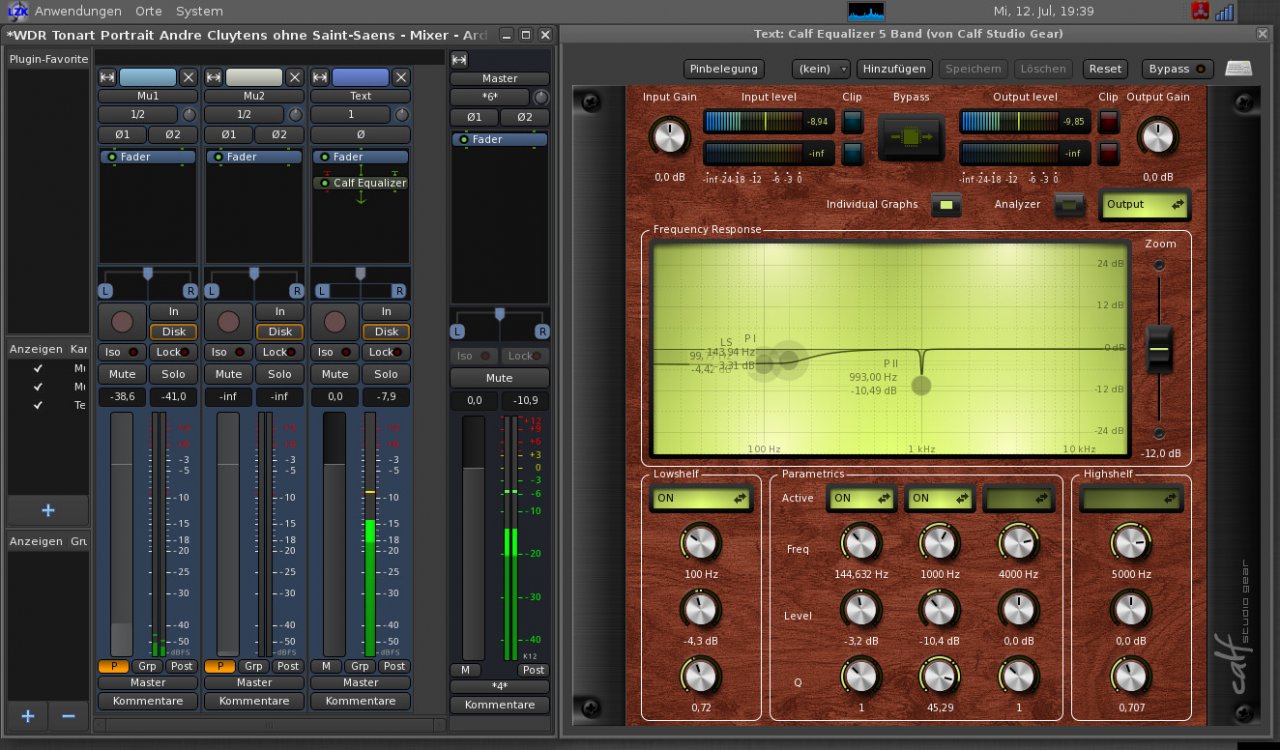Click the record arm button on Mu1 strip

[122, 322]
